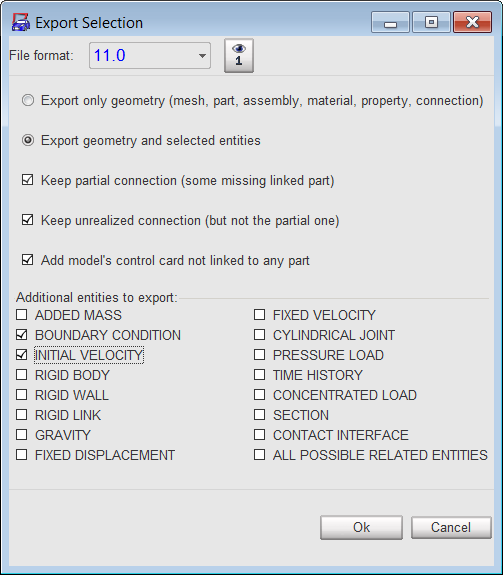Screen dimensions: 503x575
Task: Enable the RIGID LINK checkbox
Action: [x=22, y=414]
